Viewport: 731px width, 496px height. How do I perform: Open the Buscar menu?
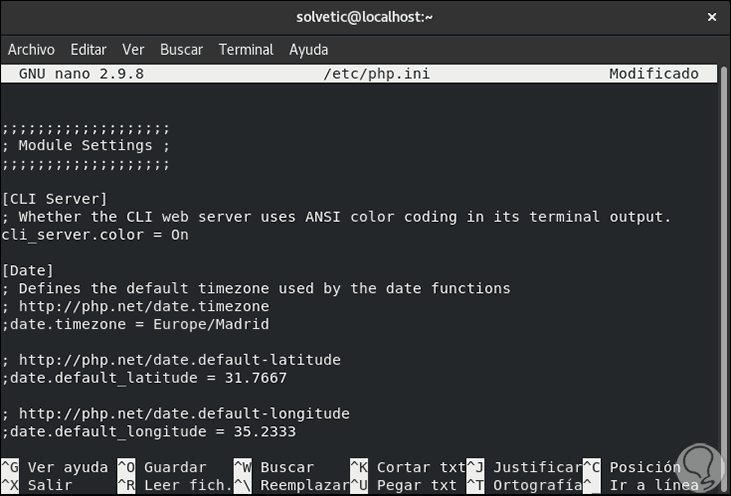pyautogui.click(x=181, y=49)
